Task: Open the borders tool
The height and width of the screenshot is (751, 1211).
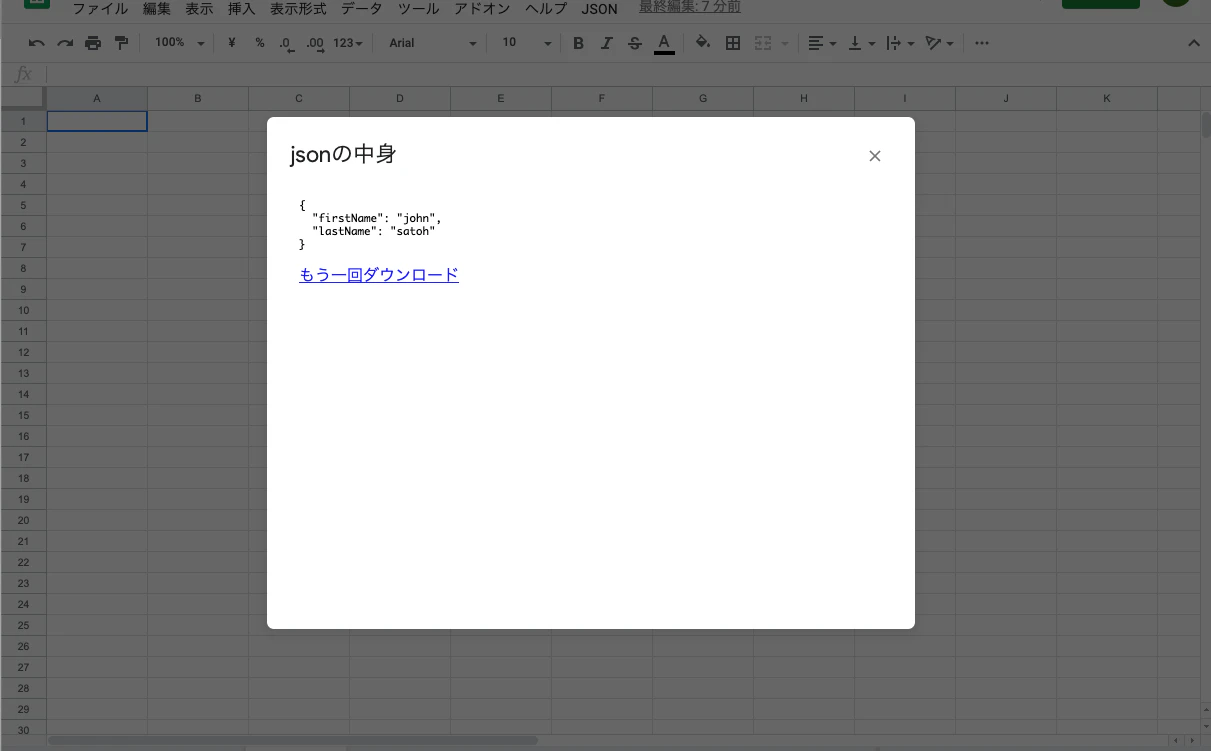Action: coord(733,43)
